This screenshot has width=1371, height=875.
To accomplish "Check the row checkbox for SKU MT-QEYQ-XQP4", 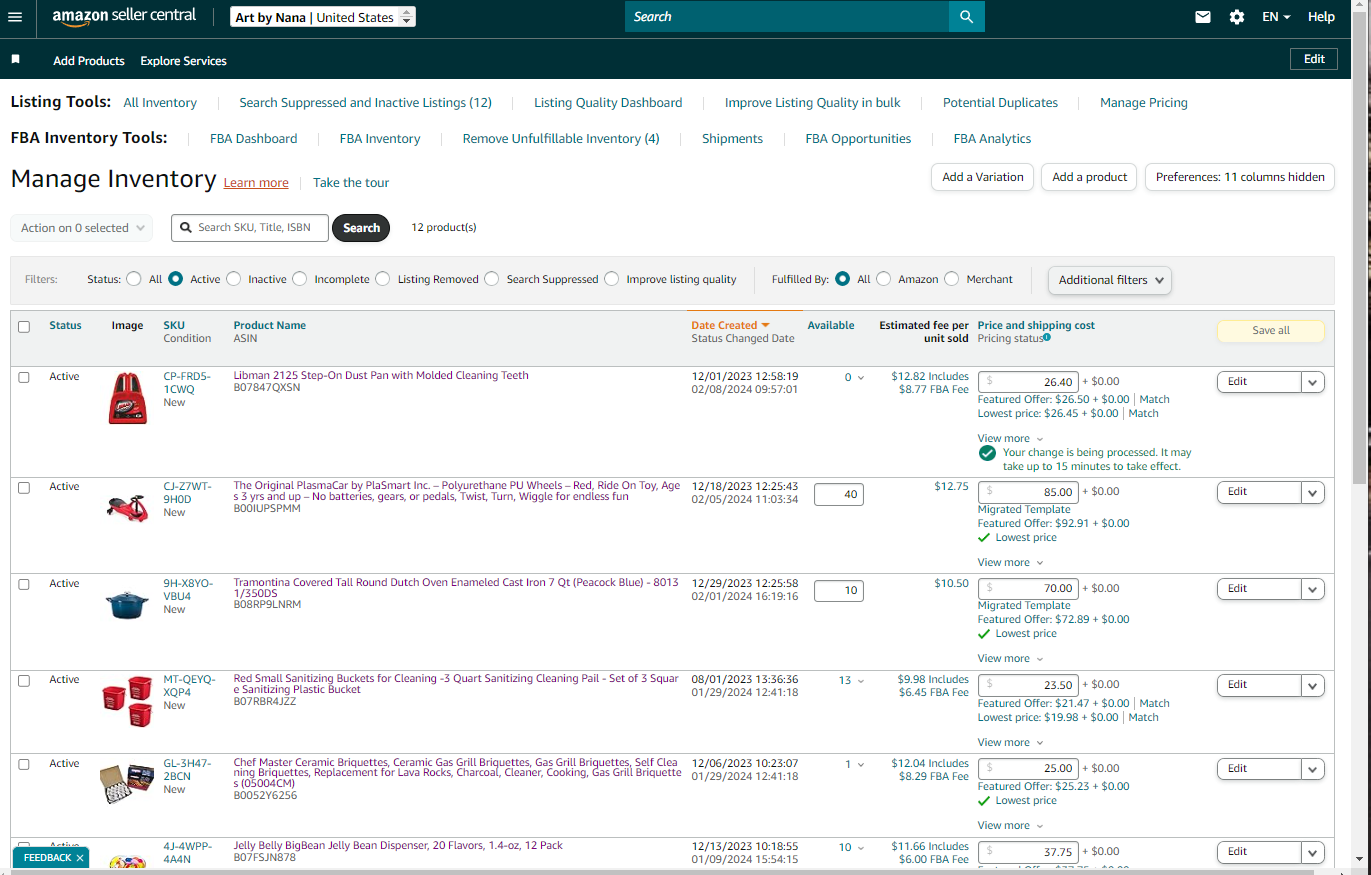I will pyautogui.click(x=24, y=680).
